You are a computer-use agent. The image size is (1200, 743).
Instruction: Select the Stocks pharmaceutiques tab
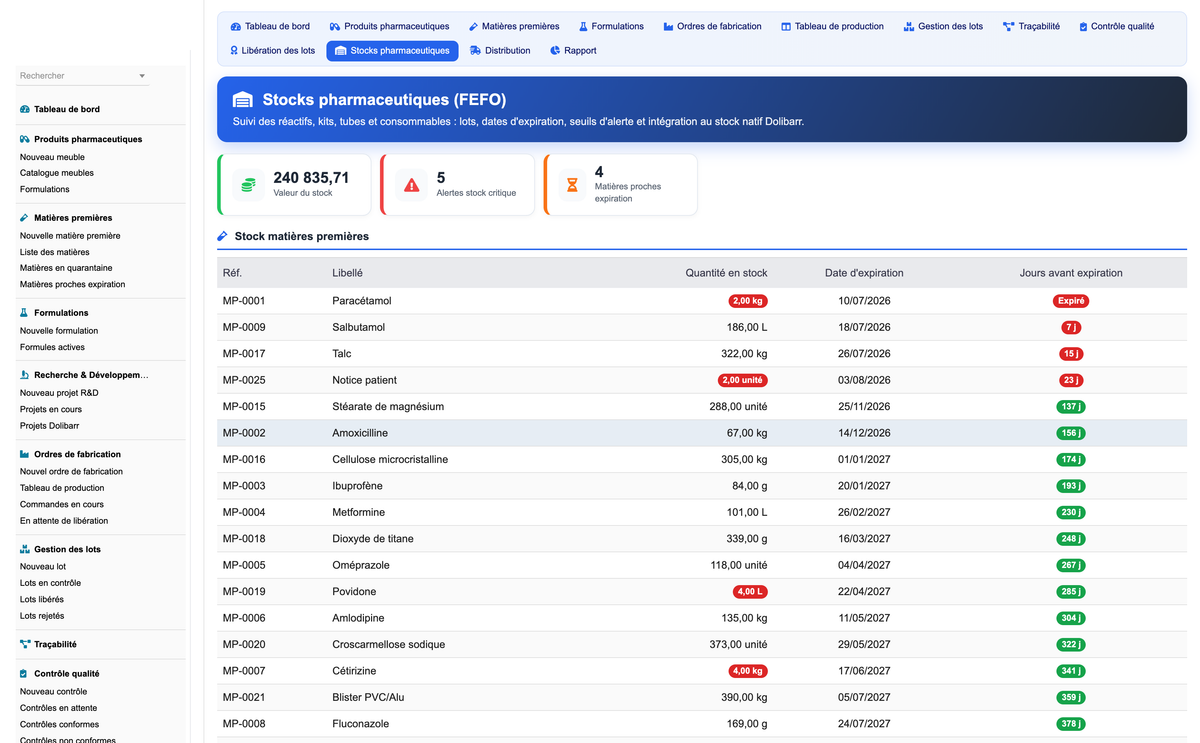pos(392,50)
